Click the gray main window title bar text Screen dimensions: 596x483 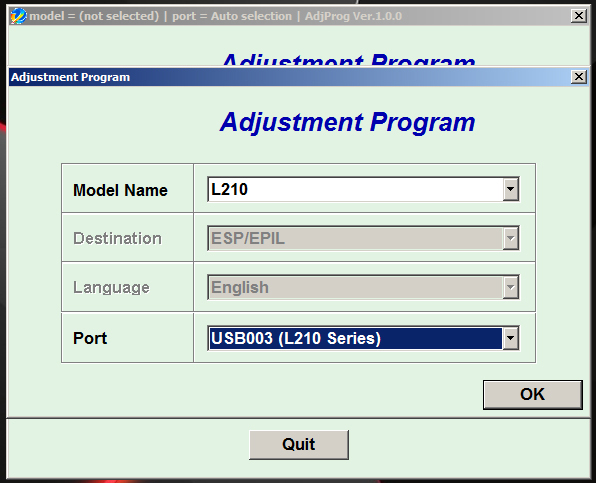click(216, 16)
